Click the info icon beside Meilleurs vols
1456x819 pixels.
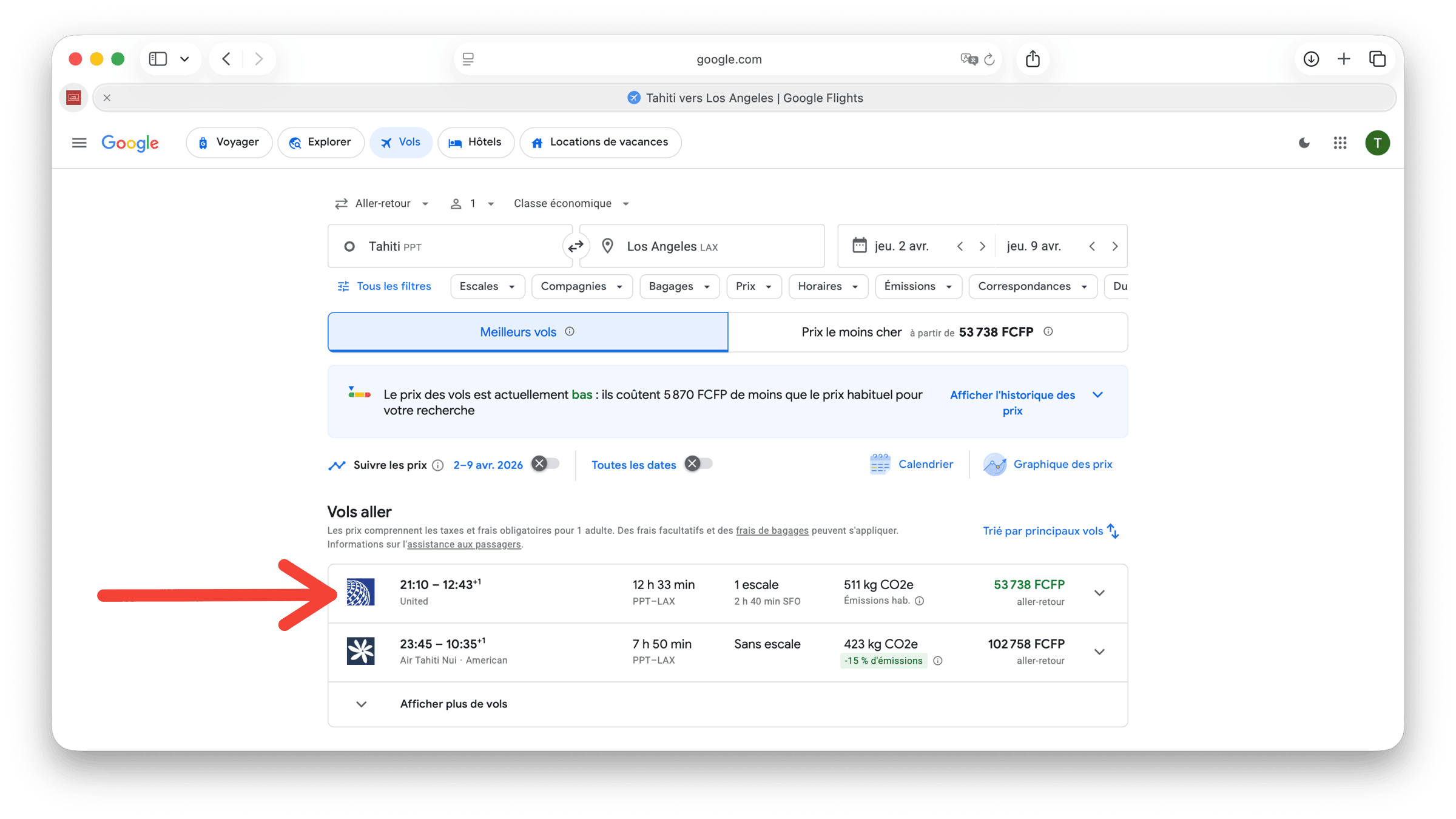(570, 331)
